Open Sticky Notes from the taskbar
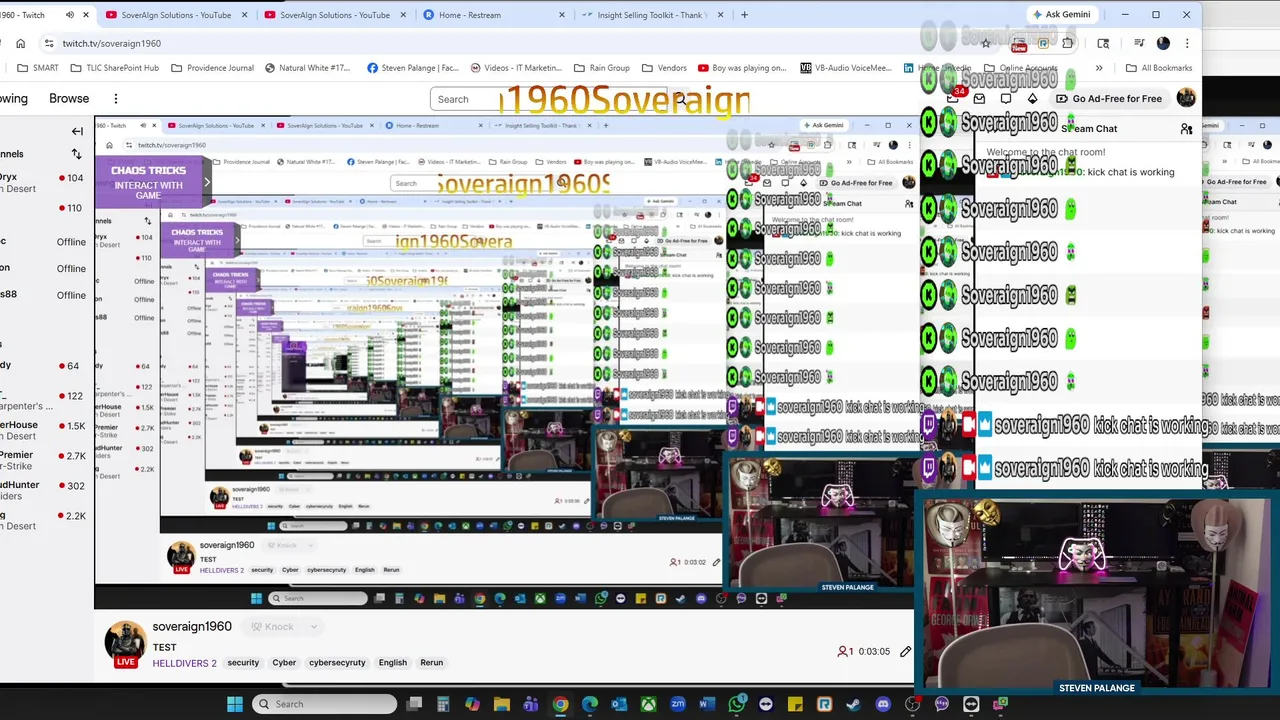 795,704
